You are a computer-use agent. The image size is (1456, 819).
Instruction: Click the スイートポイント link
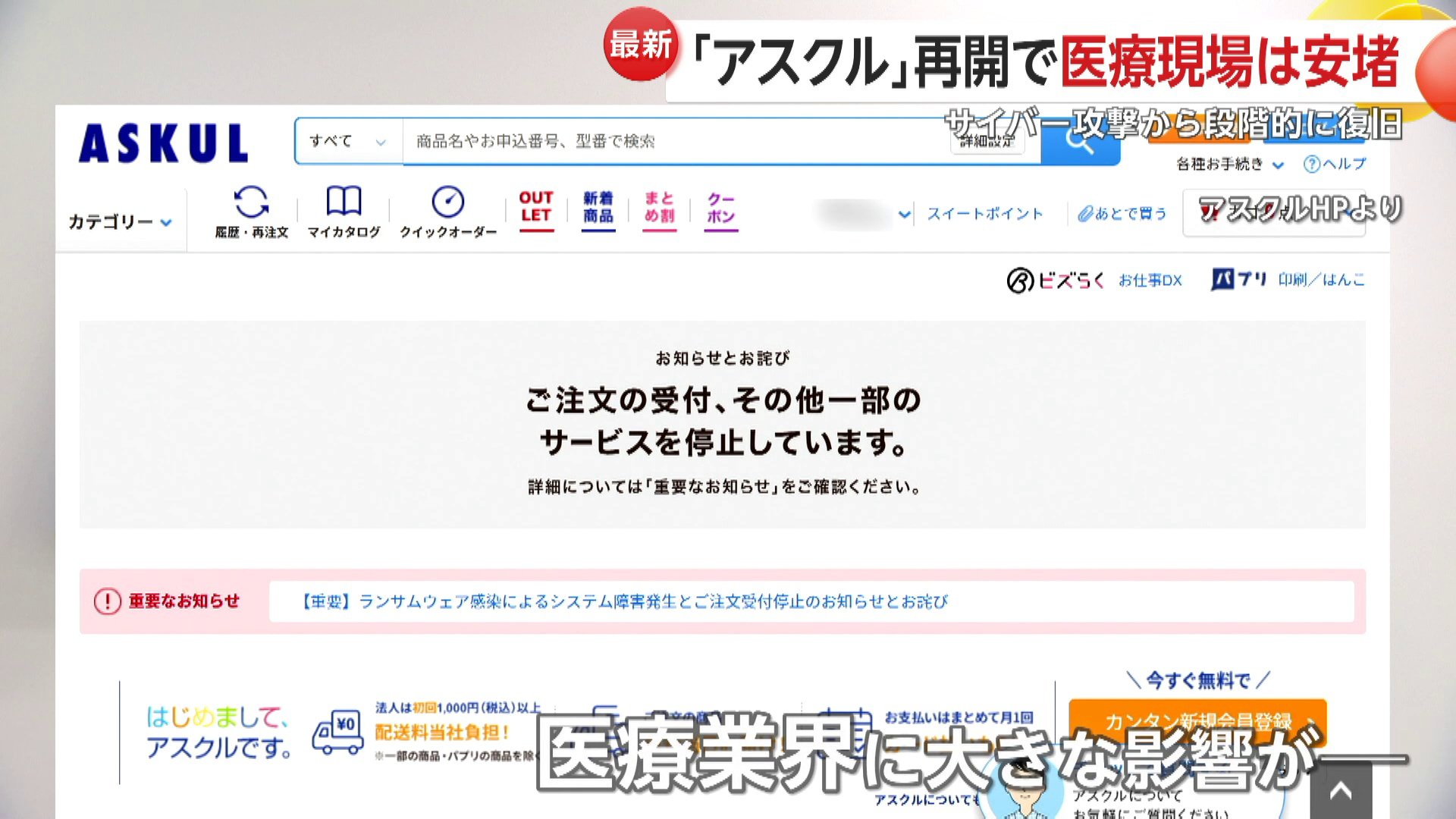tap(984, 214)
